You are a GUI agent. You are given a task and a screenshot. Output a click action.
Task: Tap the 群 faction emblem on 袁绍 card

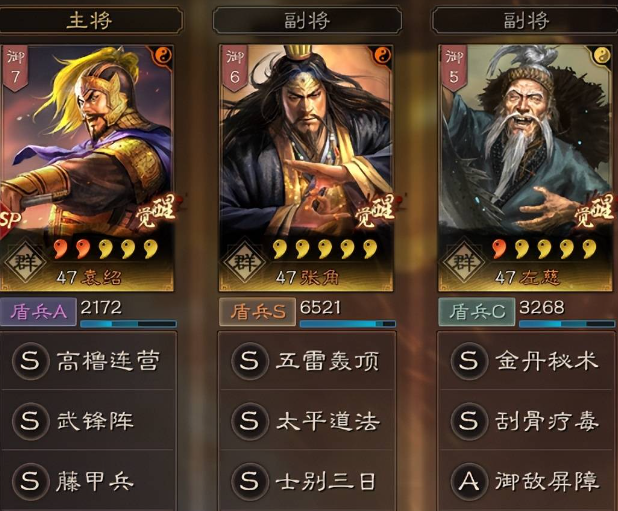24,261
